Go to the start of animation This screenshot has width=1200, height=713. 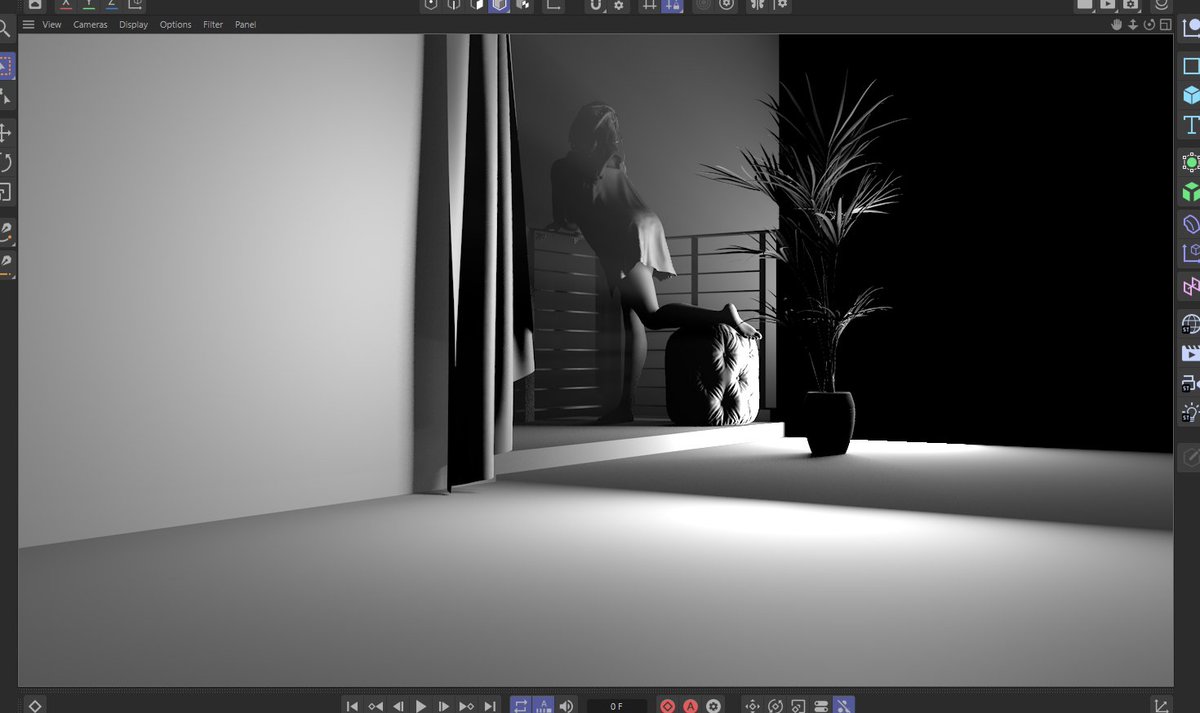tap(352, 706)
